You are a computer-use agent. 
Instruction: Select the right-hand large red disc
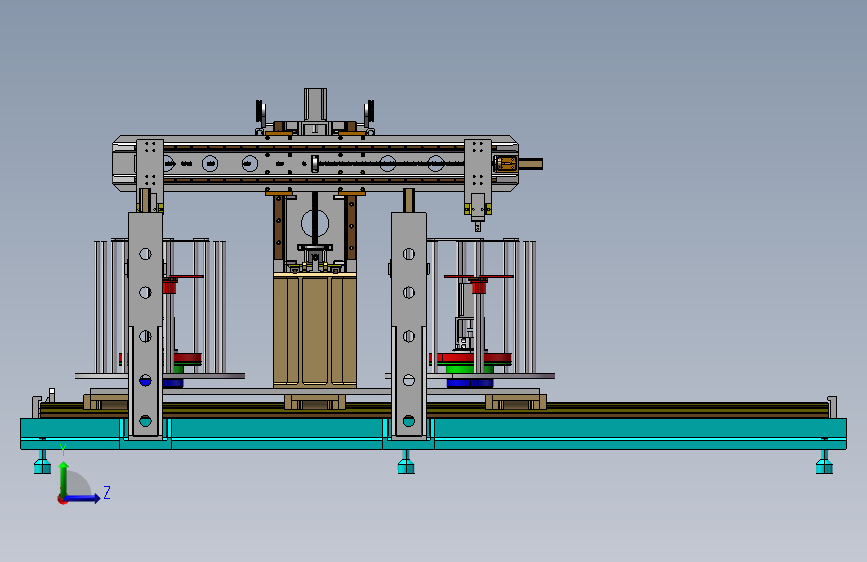471,358
